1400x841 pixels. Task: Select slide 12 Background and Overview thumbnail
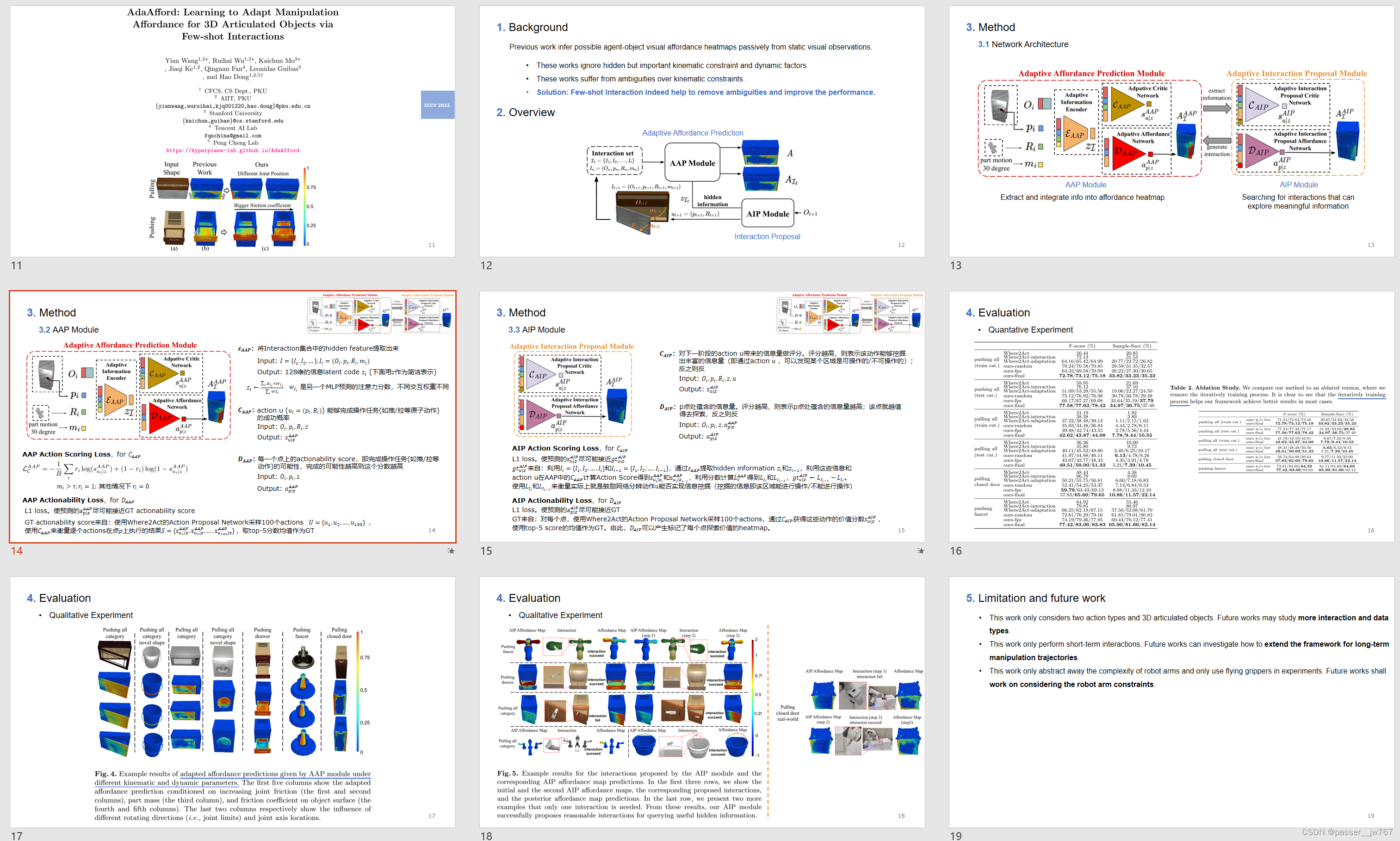(x=702, y=131)
